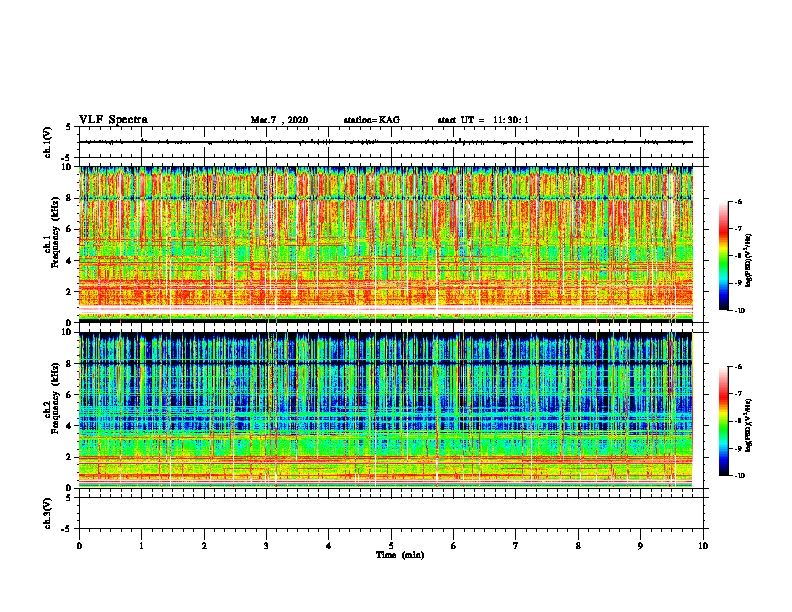The height and width of the screenshot is (612, 792).
Task: Click the ch.1 spectrogram color scale bar
Action: coord(723,256)
